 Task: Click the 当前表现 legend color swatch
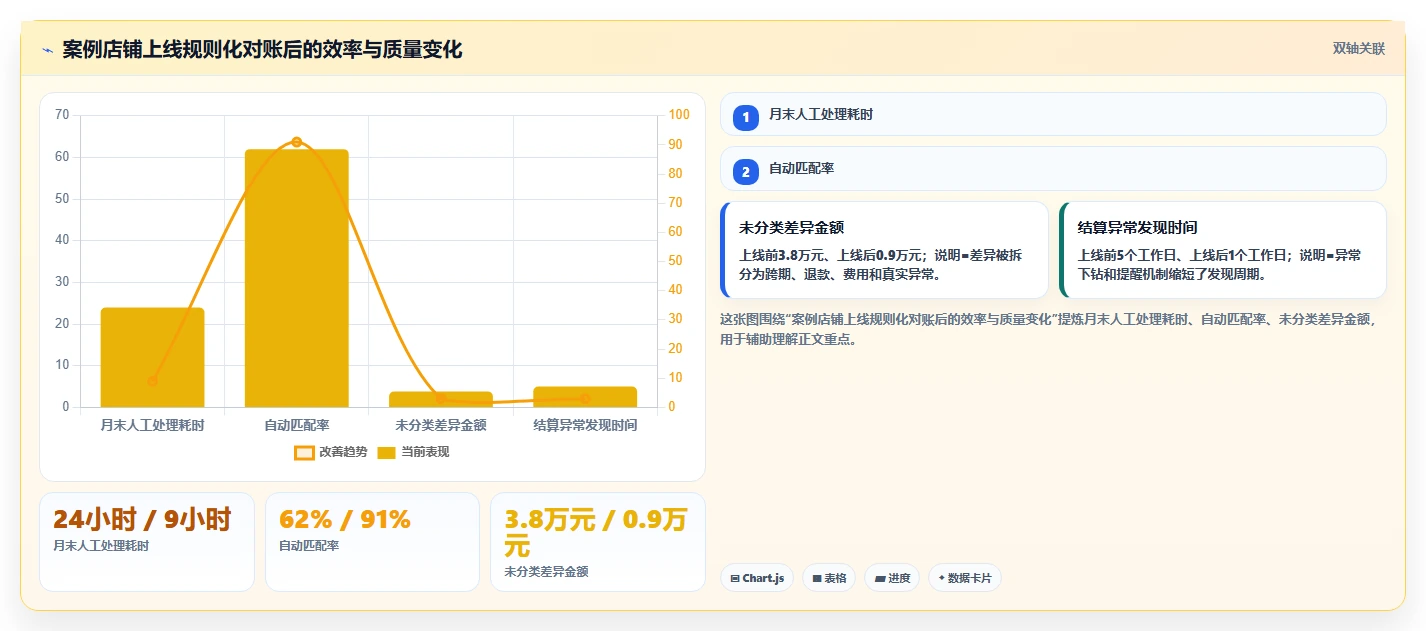(x=387, y=453)
